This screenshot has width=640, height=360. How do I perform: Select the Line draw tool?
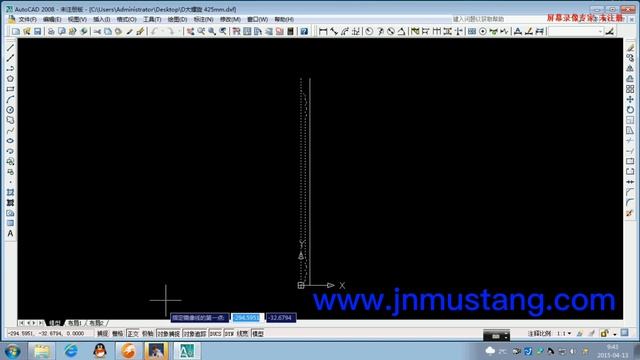point(10,48)
